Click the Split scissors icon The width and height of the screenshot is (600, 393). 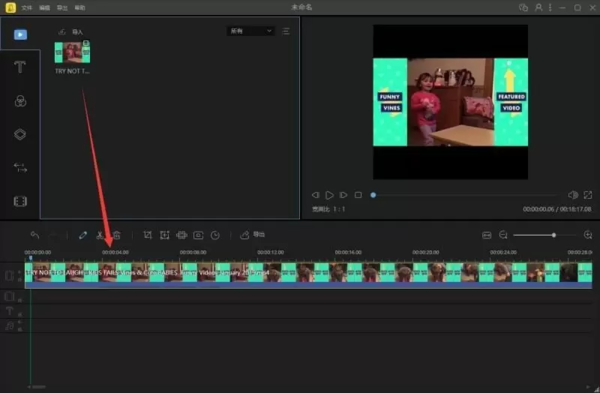click(100, 235)
